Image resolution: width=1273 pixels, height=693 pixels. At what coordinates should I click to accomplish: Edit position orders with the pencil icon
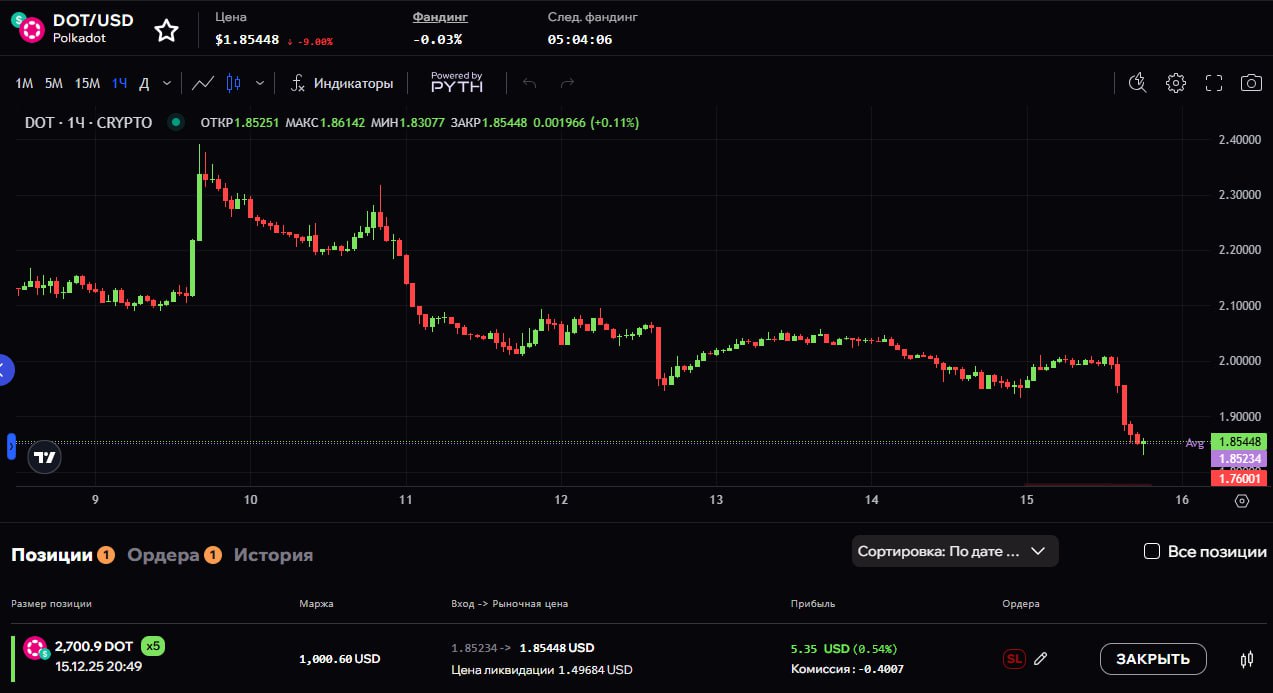(x=1041, y=658)
